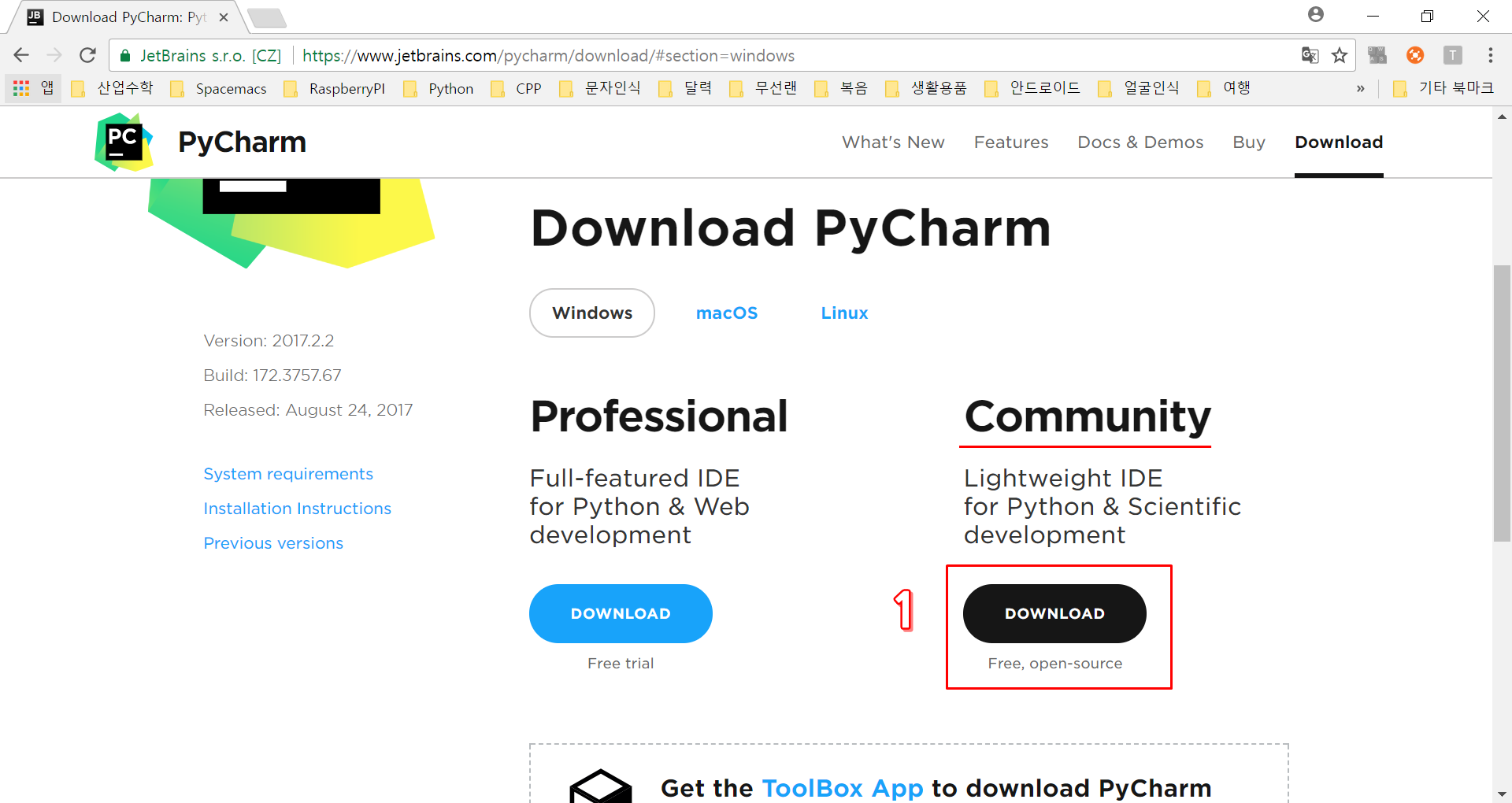The width and height of the screenshot is (1512, 803).
Task: Open Chrome's three-dot menu
Action: click(x=1490, y=55)
